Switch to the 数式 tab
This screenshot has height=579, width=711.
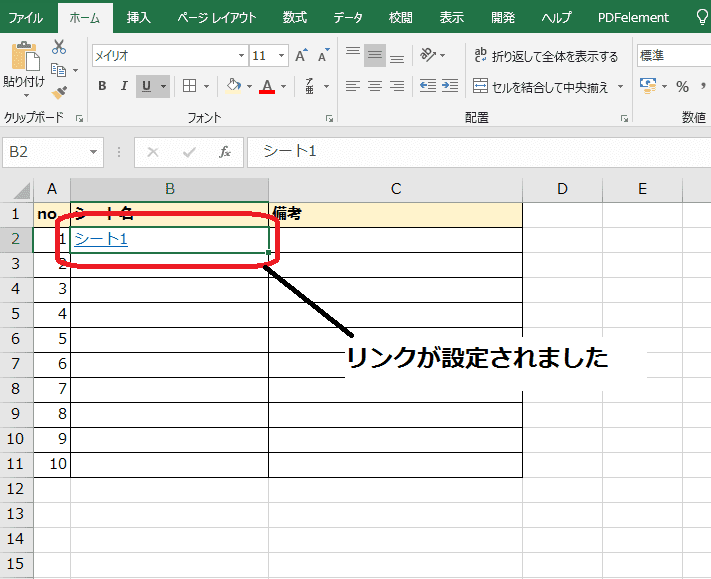[295, 18]
